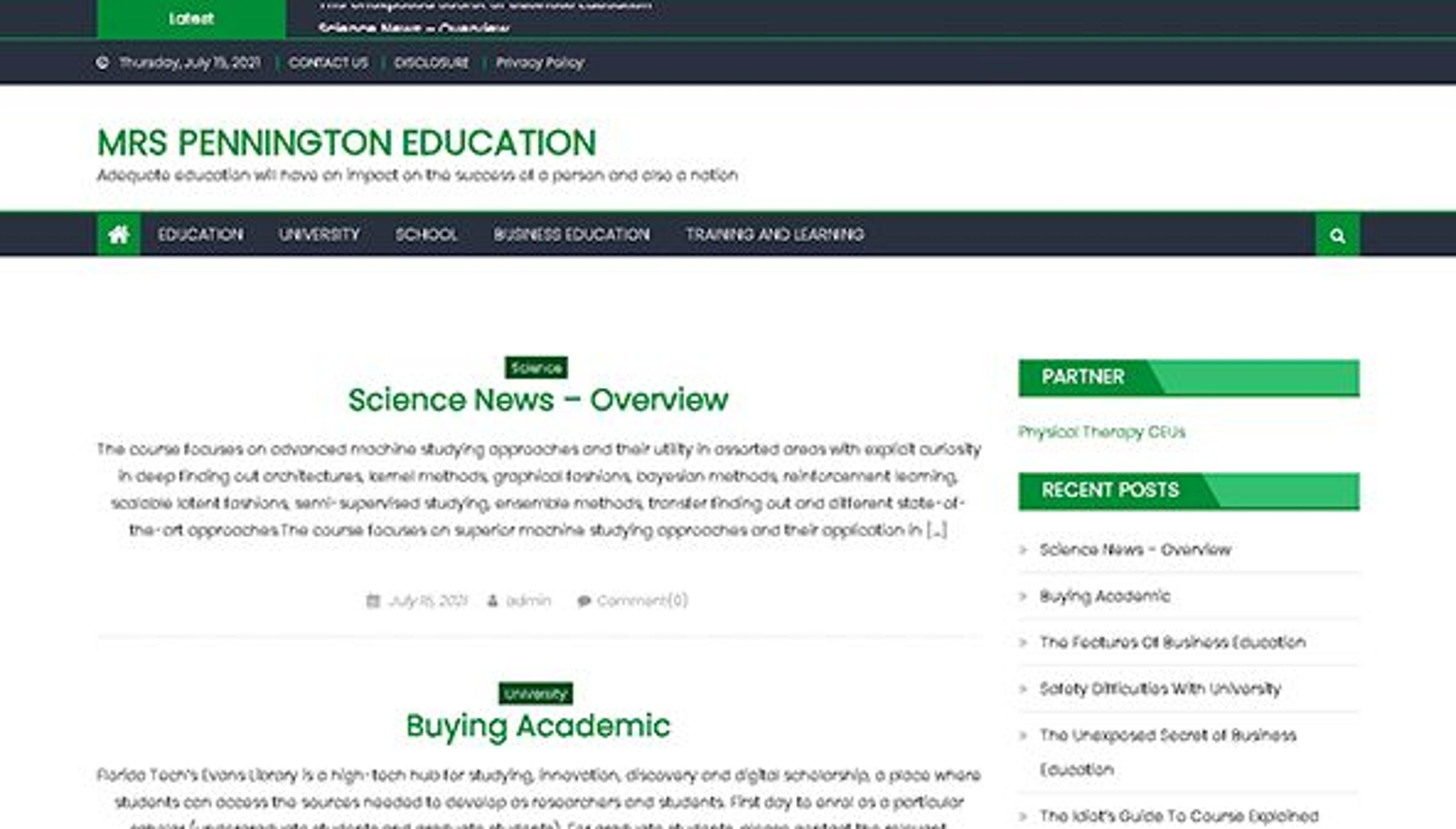This screenshot has height=829, width=1456.
Task: Open the EDUCATION menu item
Action: coord(201,235)
